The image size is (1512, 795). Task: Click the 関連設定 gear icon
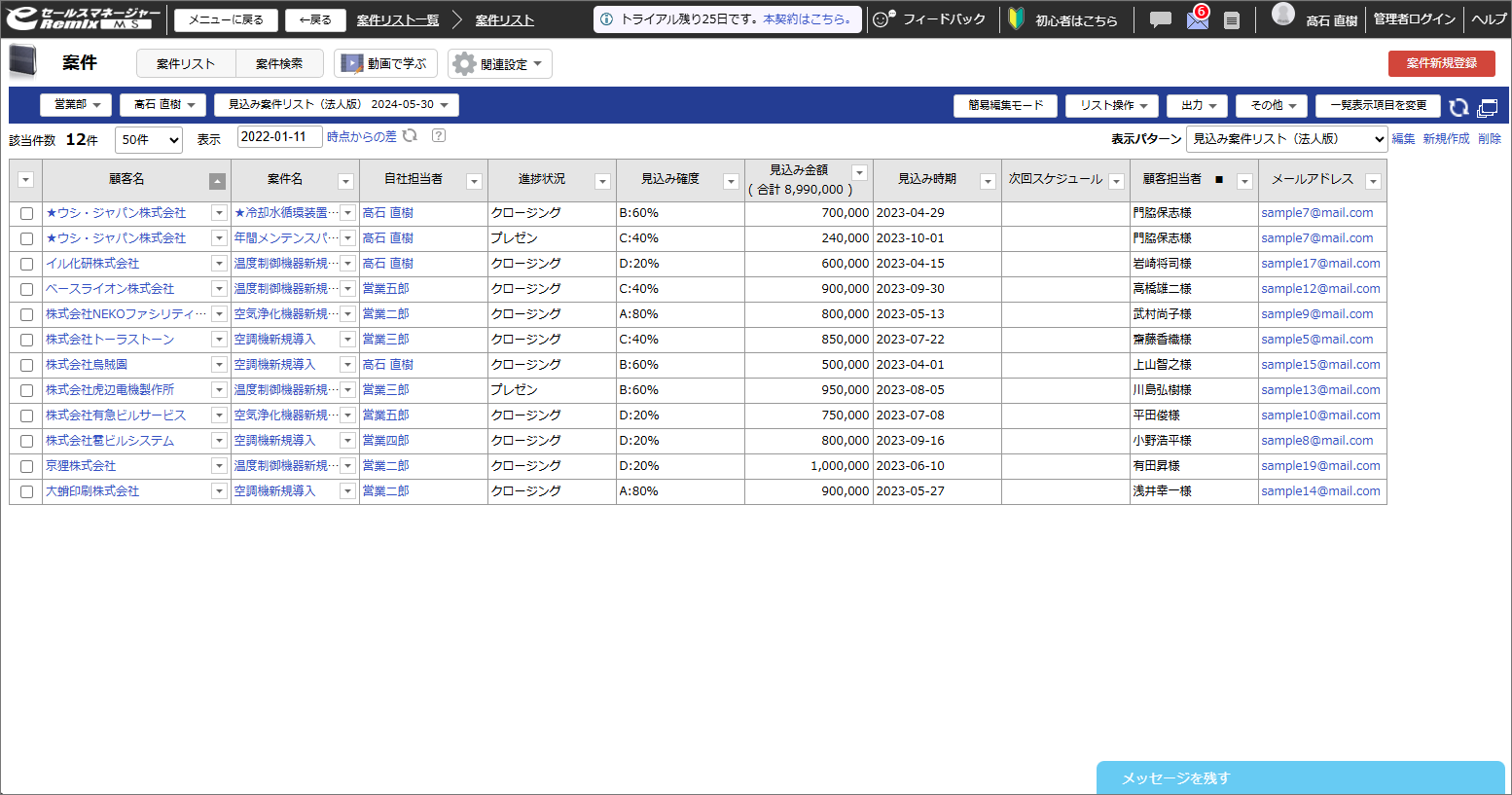pos(464,64)
